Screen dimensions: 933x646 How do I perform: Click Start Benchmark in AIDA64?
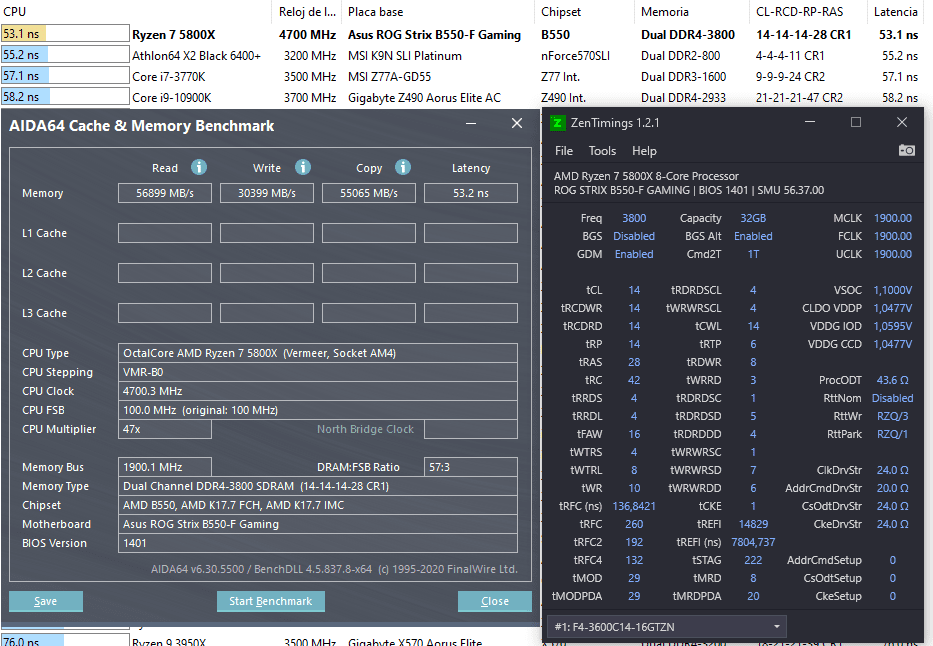coord(271,601)
